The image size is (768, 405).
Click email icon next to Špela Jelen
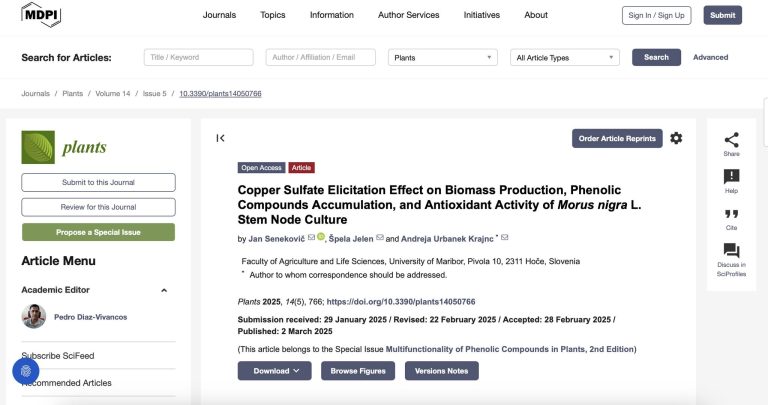click(380, 238)
